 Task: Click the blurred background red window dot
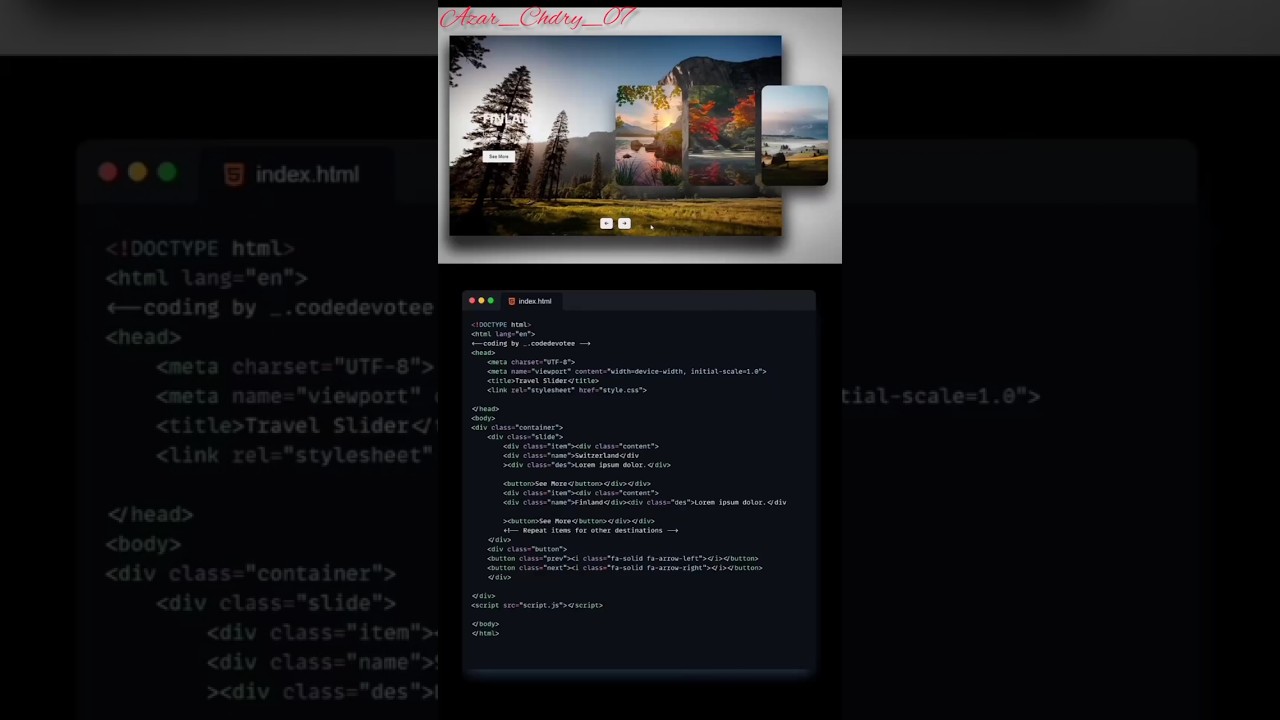coord(108,173)
